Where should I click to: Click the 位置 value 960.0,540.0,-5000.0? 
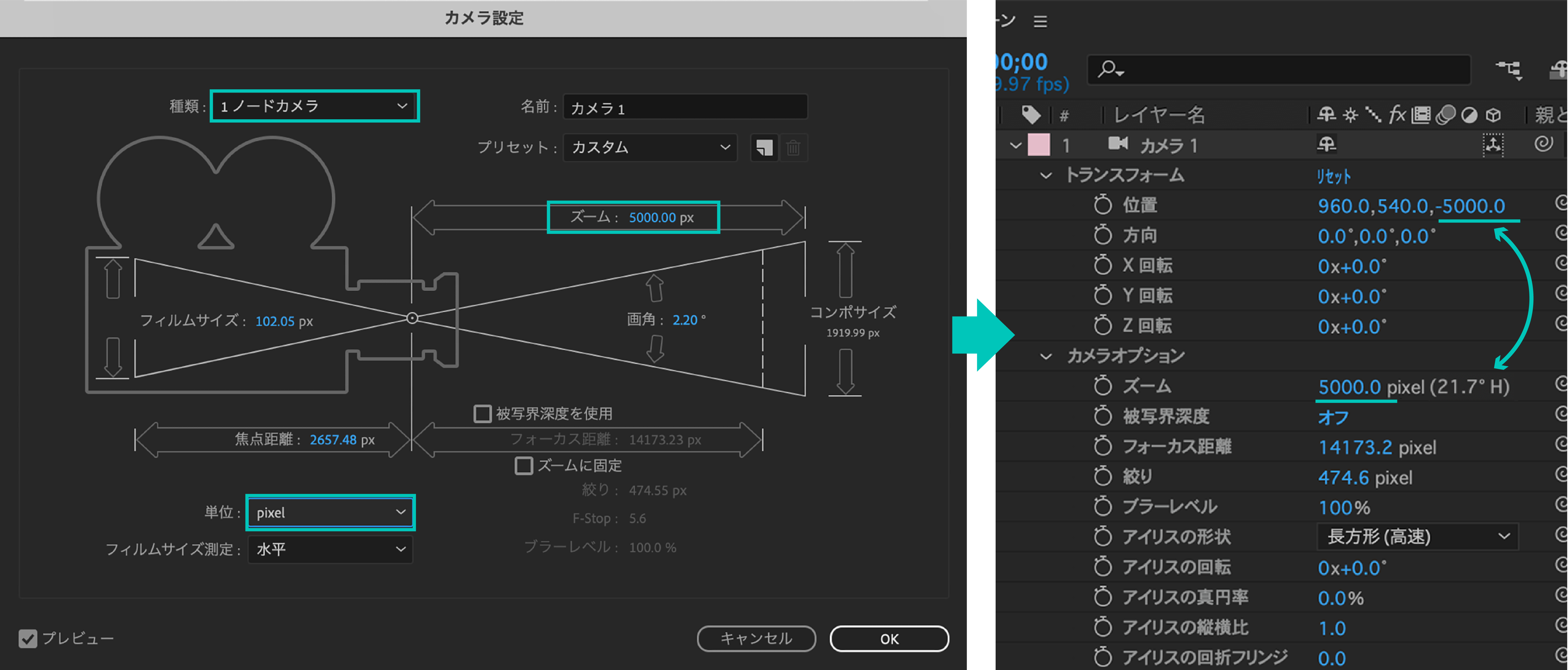coord(1411,206)
